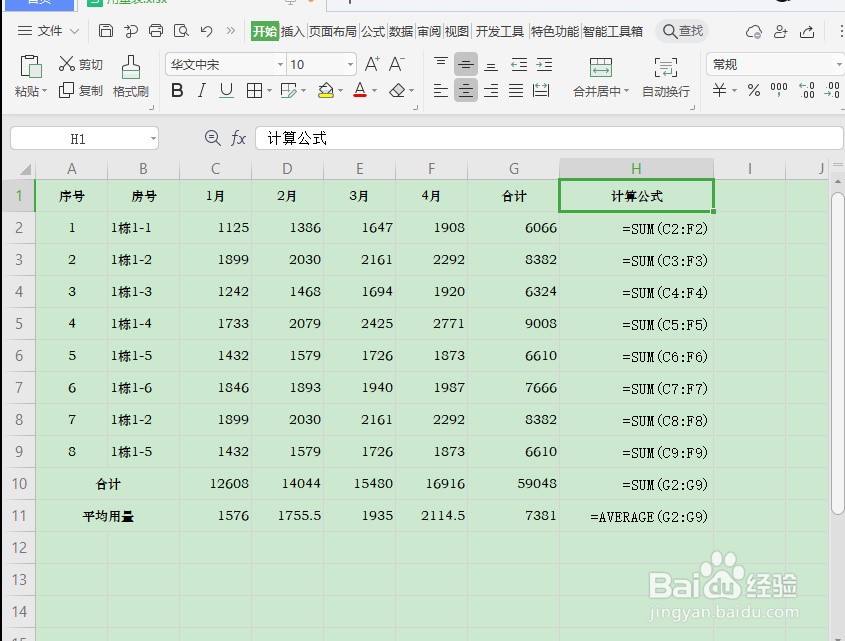
Task: Switch to the 数据 Data tab
Action: pyautogui.click(x=401, y=31)
